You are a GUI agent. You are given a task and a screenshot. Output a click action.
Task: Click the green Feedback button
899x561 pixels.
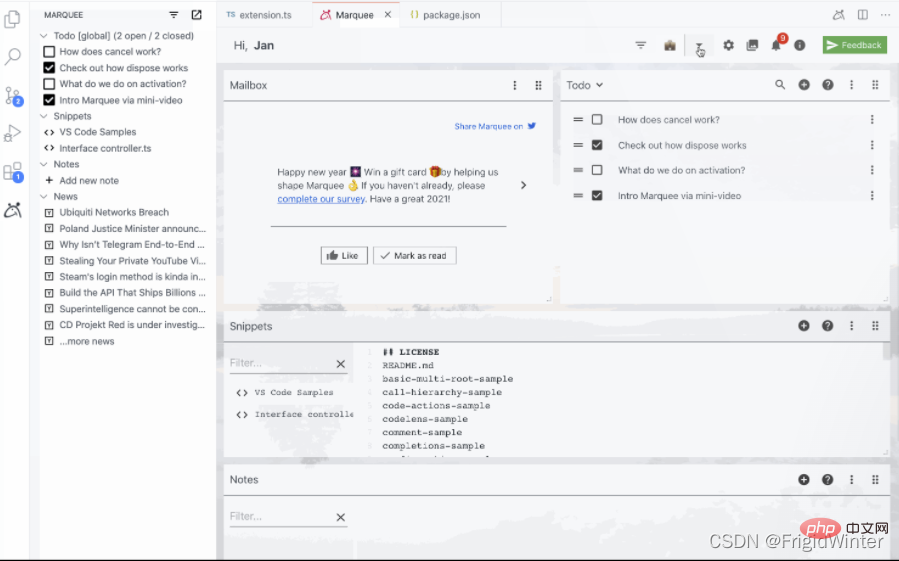click(854, 45)
